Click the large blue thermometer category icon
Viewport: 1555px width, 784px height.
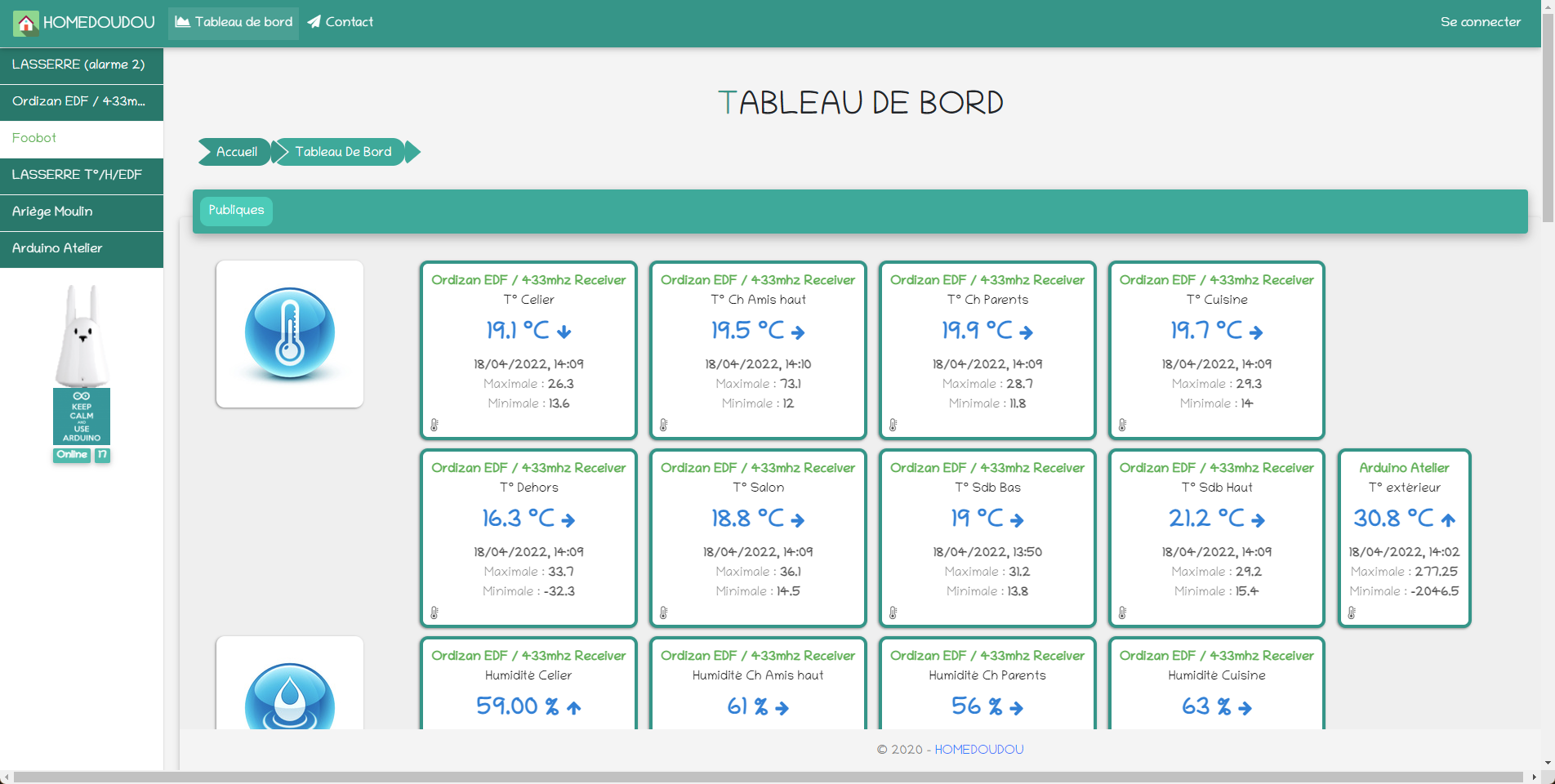click(x=289, y=333)
